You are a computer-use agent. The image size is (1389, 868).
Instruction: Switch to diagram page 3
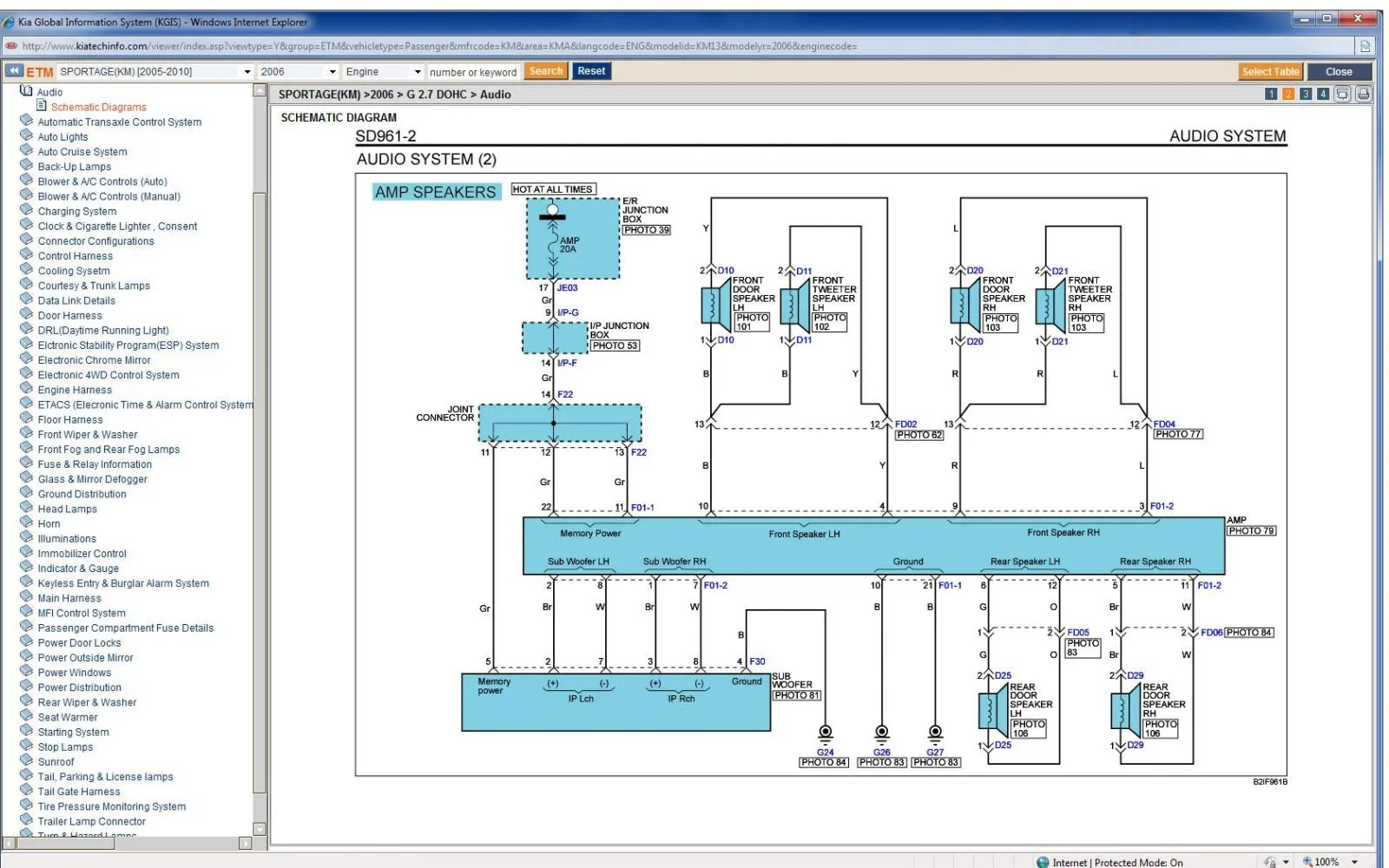[x=1306, y=94]
